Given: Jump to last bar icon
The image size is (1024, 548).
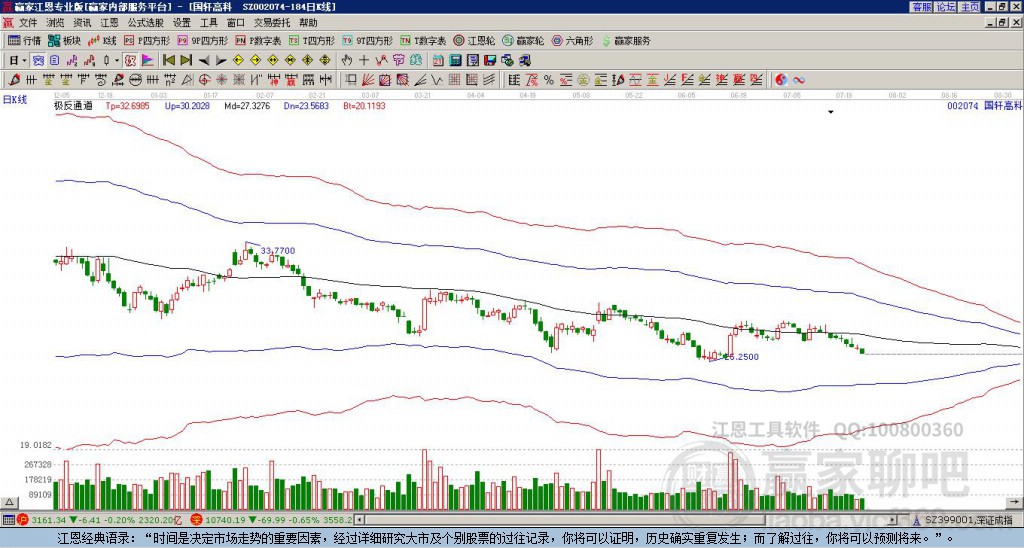Looking at the screenshot, I should 186,61.
